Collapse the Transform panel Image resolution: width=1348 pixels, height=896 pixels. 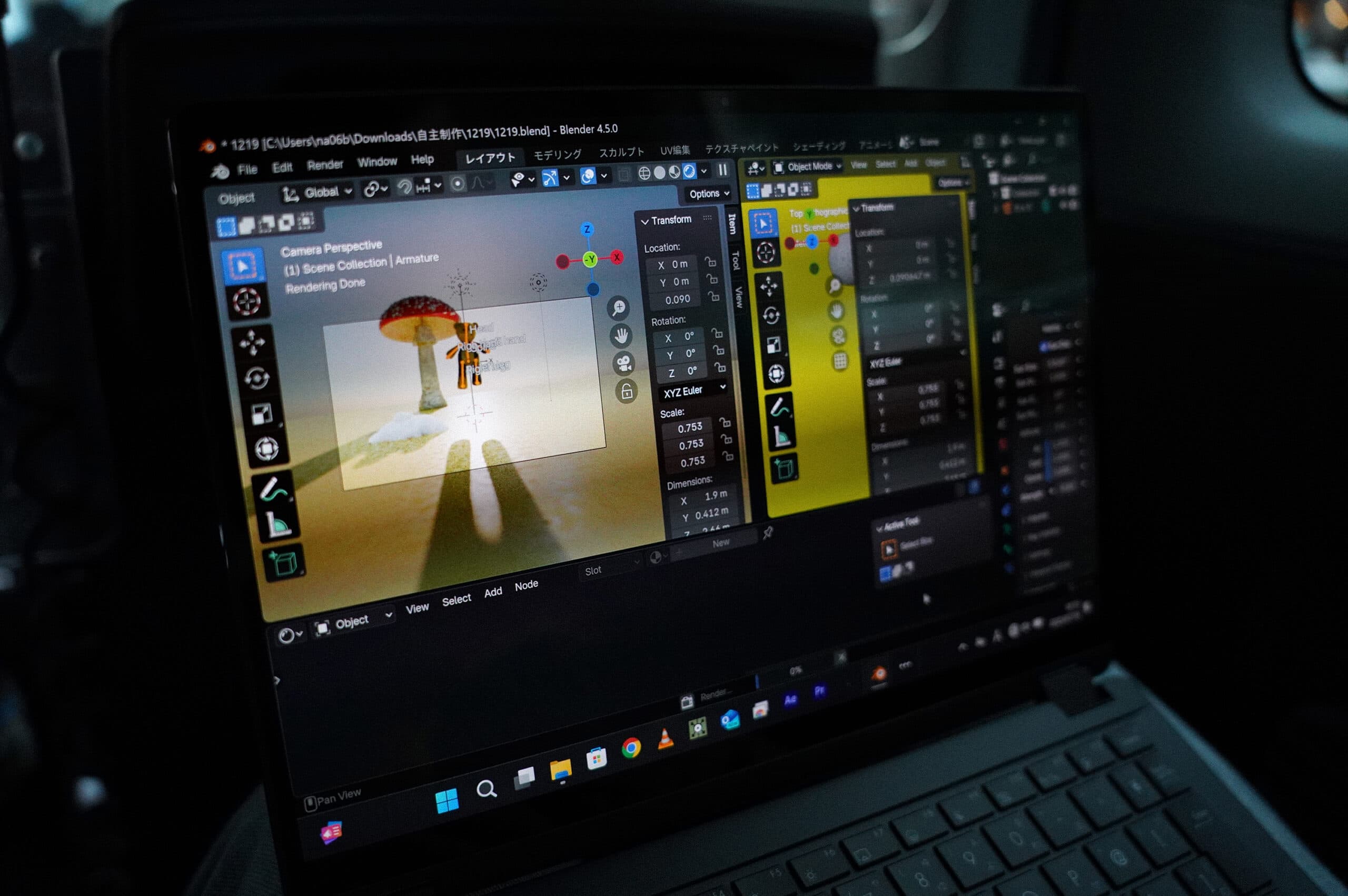click(645, 221)
